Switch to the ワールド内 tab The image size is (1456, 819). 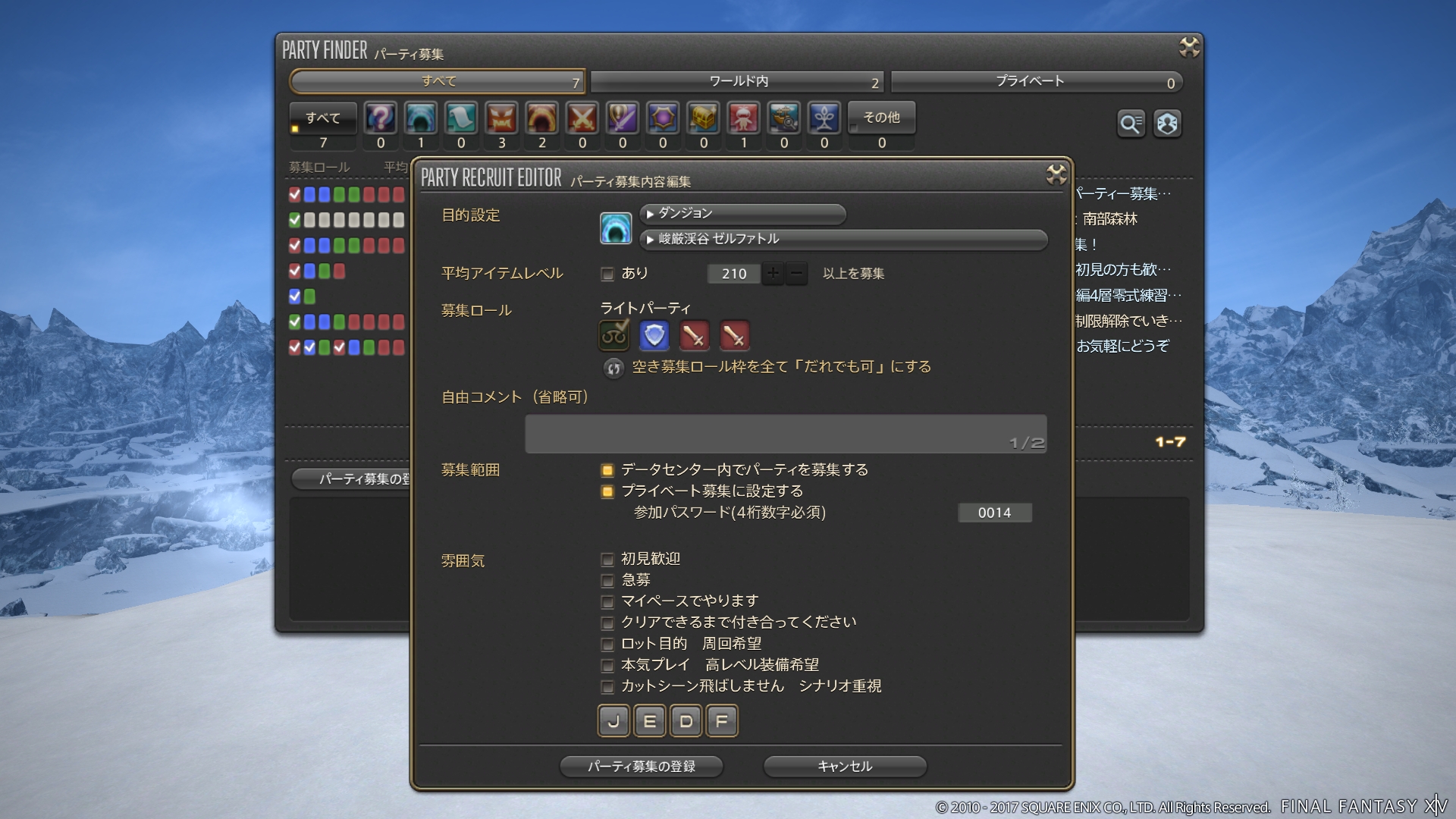(x=738, y=81)
